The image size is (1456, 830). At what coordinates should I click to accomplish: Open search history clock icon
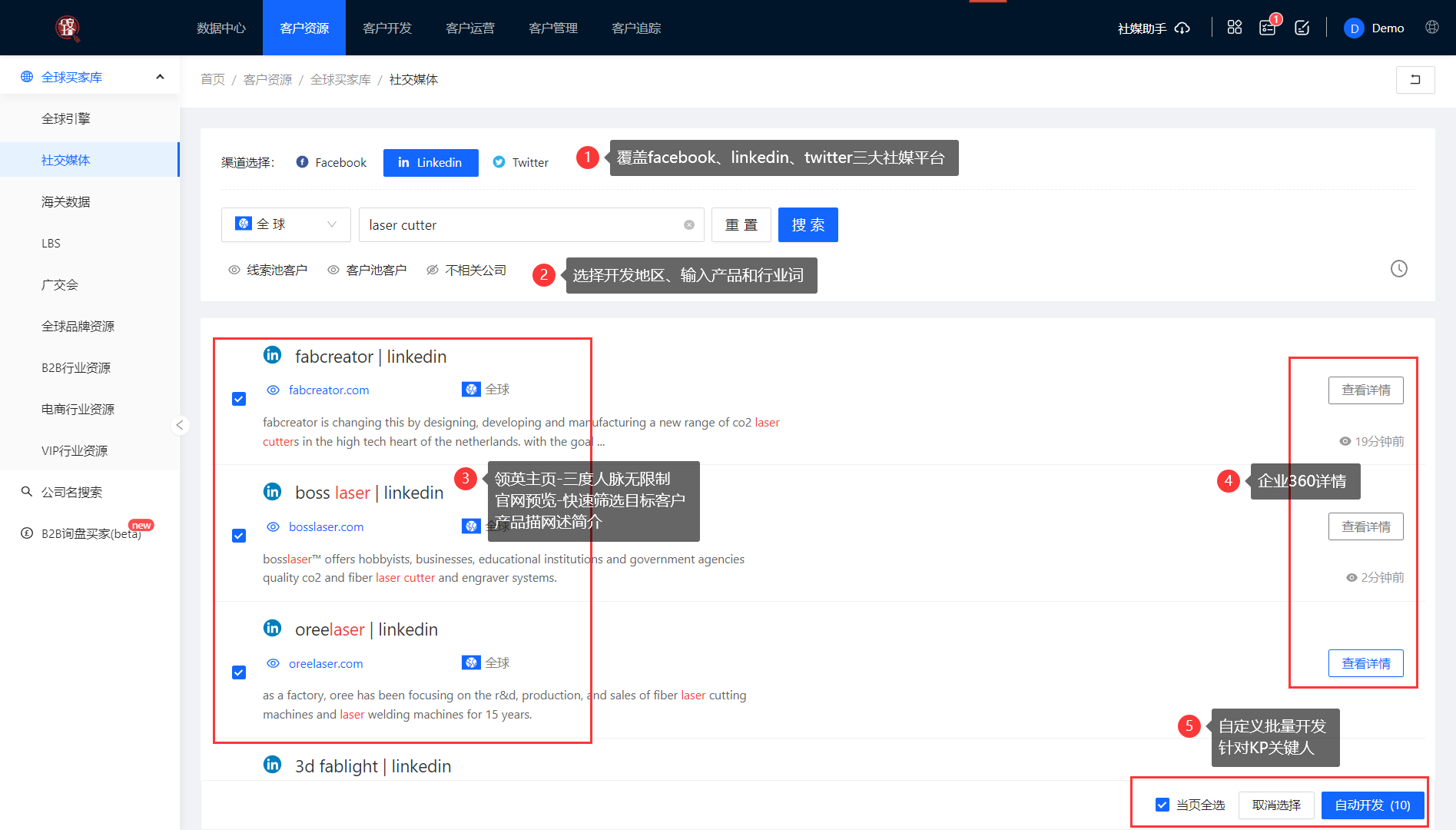[x=1399, y=269]
